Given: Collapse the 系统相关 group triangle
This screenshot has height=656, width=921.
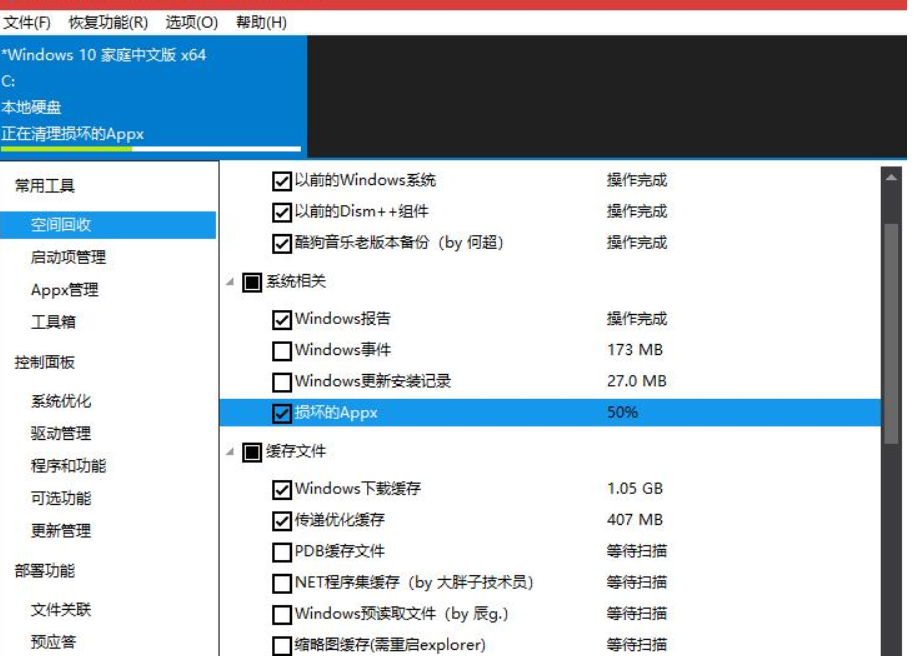Looking at the screenshot, I should point(230,283).
